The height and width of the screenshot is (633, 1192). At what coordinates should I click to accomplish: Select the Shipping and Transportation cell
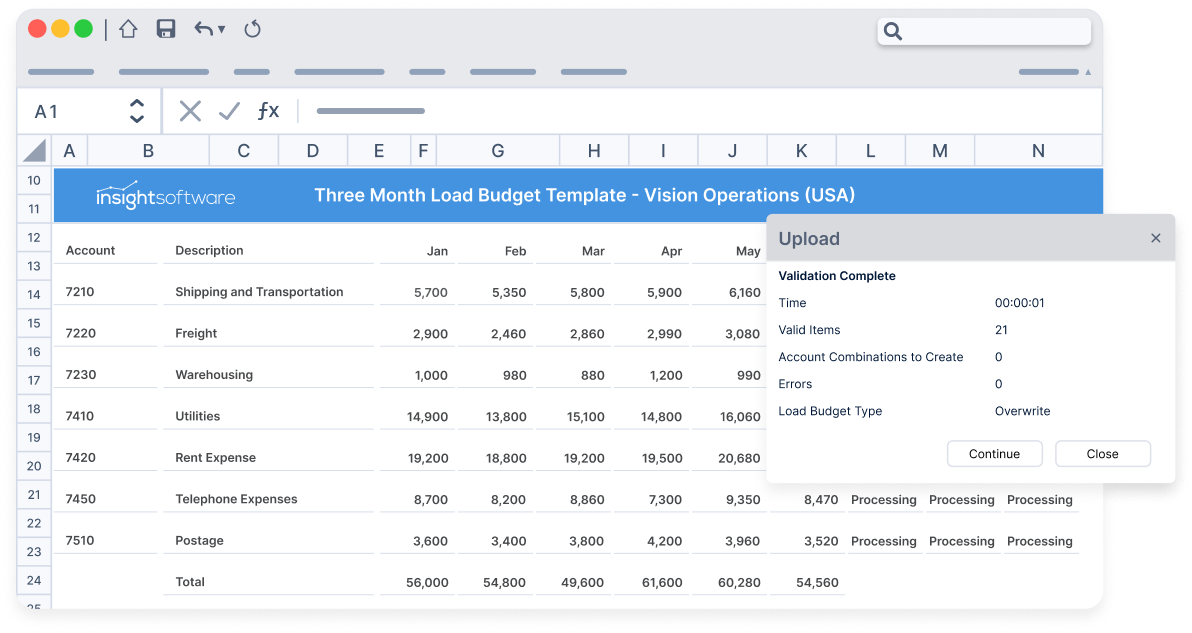pyautogui.click(x=259, y=292)
